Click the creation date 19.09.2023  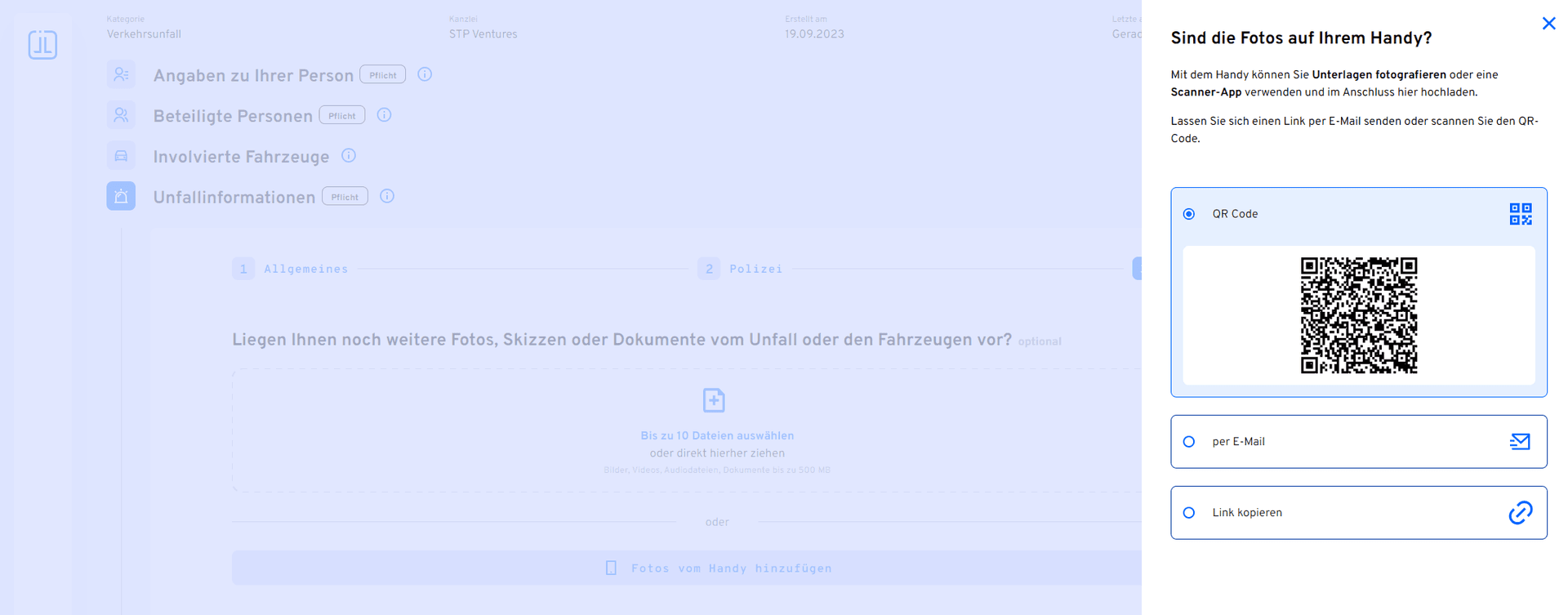[x=814, y=34]
